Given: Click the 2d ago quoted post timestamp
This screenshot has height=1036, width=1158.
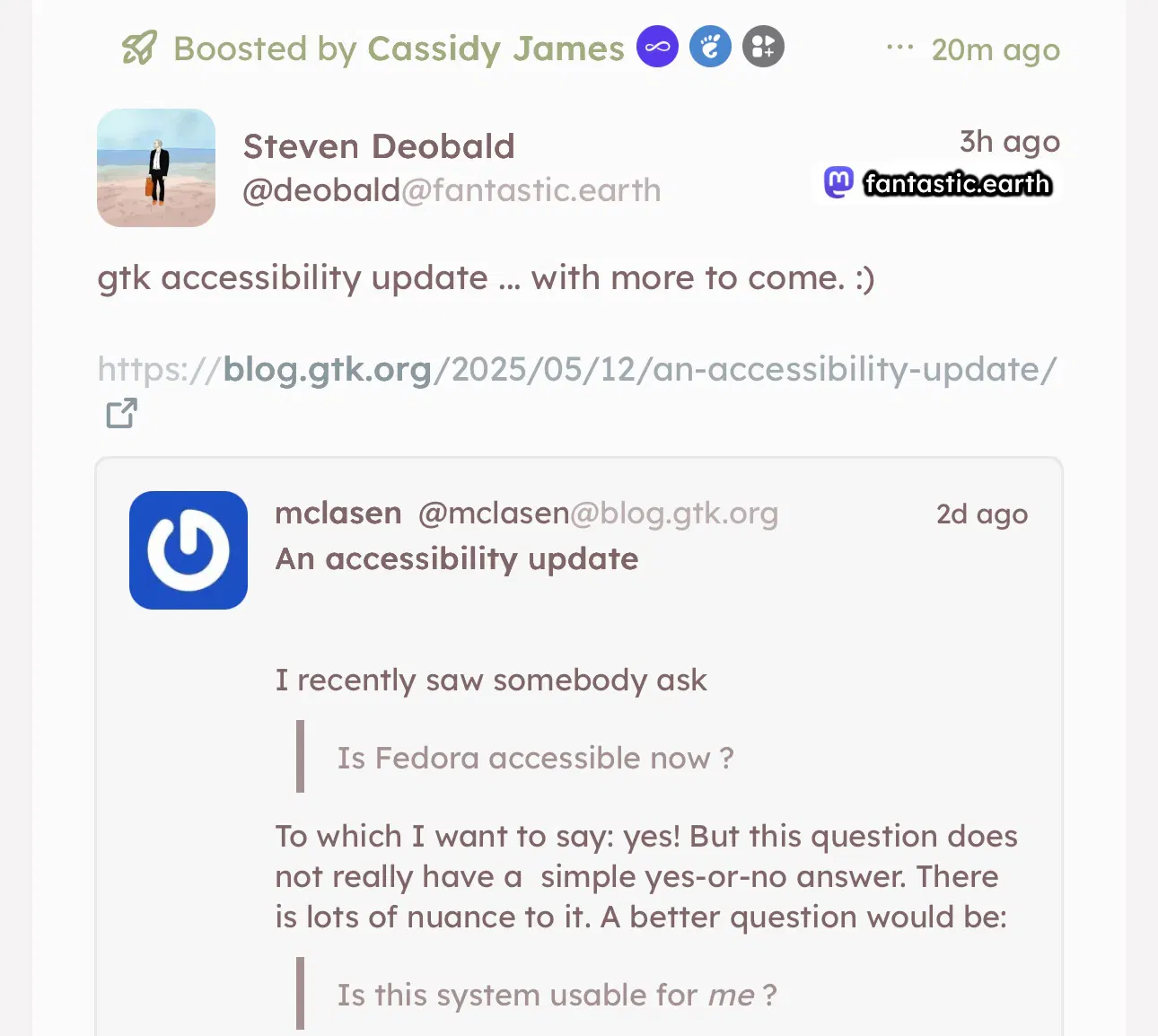Looking at the screenshot, I should tap(981, 514).
